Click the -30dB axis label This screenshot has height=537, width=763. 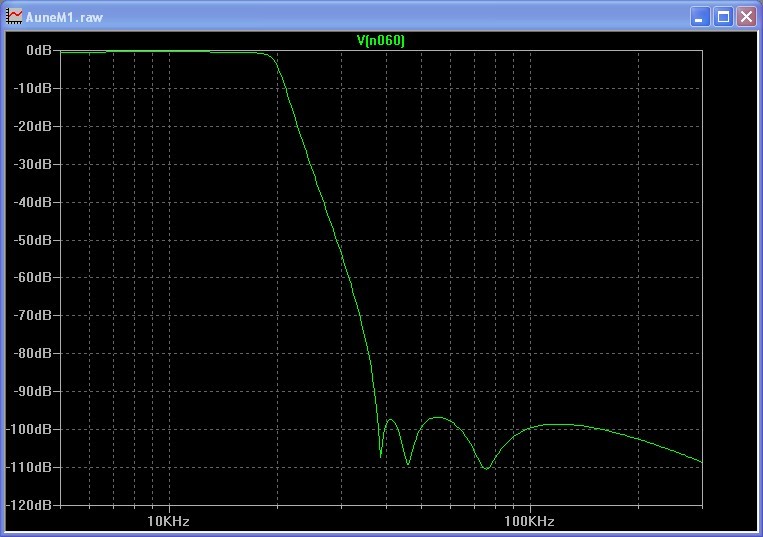tap(33, 164)
